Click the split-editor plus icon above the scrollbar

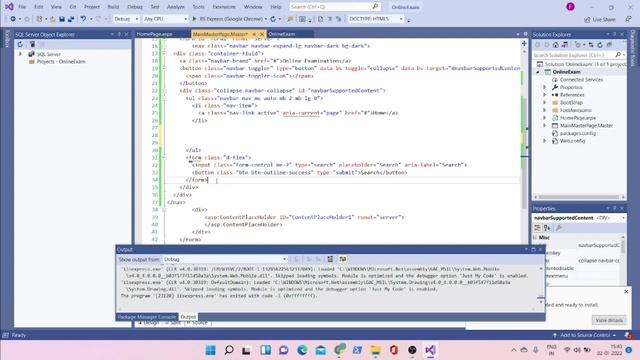point(524,43)
